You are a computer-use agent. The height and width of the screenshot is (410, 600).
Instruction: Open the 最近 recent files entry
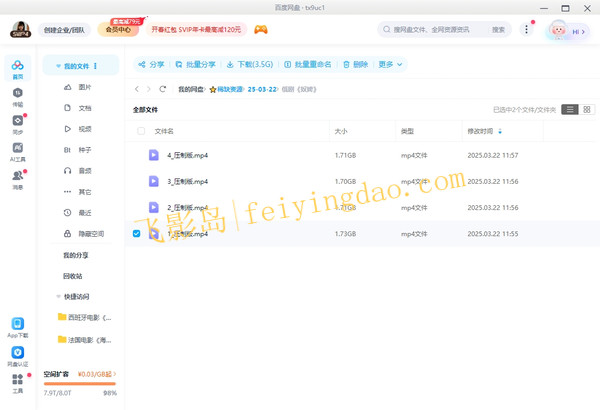[x=78, y=212]
